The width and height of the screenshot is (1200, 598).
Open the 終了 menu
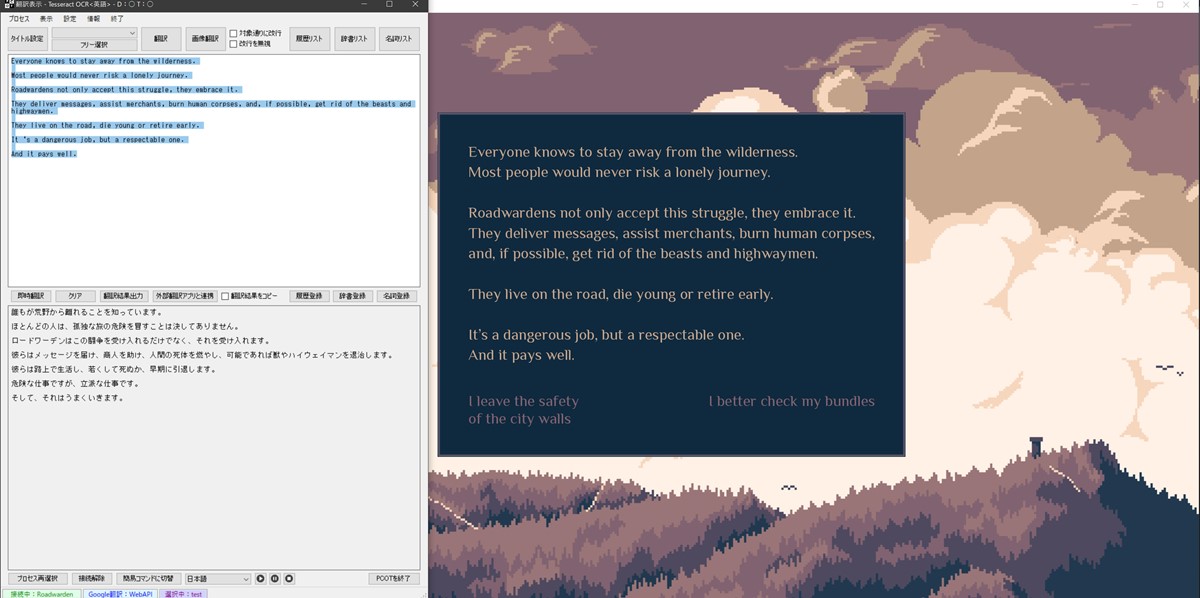click(117, 18)
